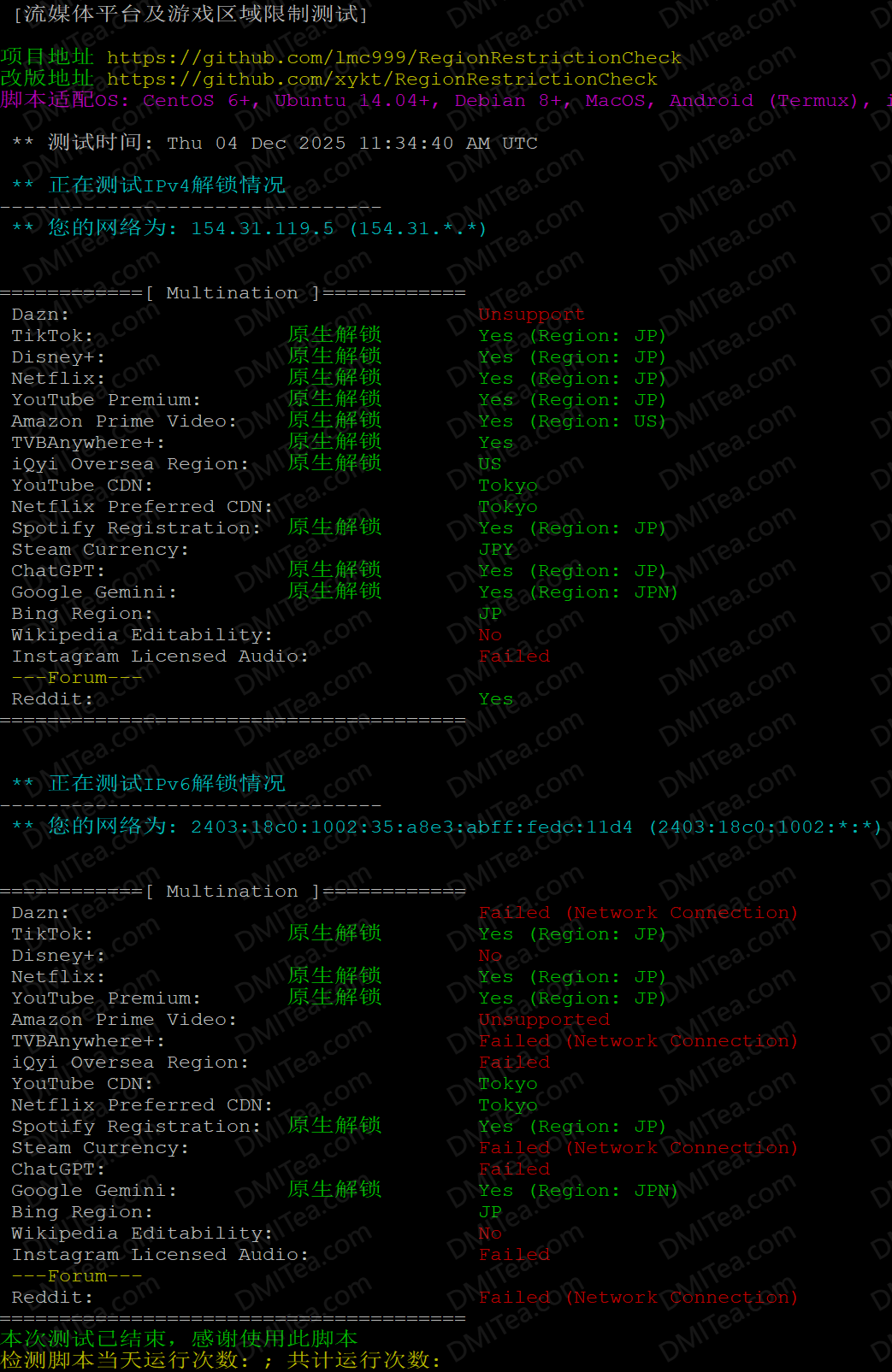
Task: Click the green test finished thank-you message
Action: click(179, 1339)
